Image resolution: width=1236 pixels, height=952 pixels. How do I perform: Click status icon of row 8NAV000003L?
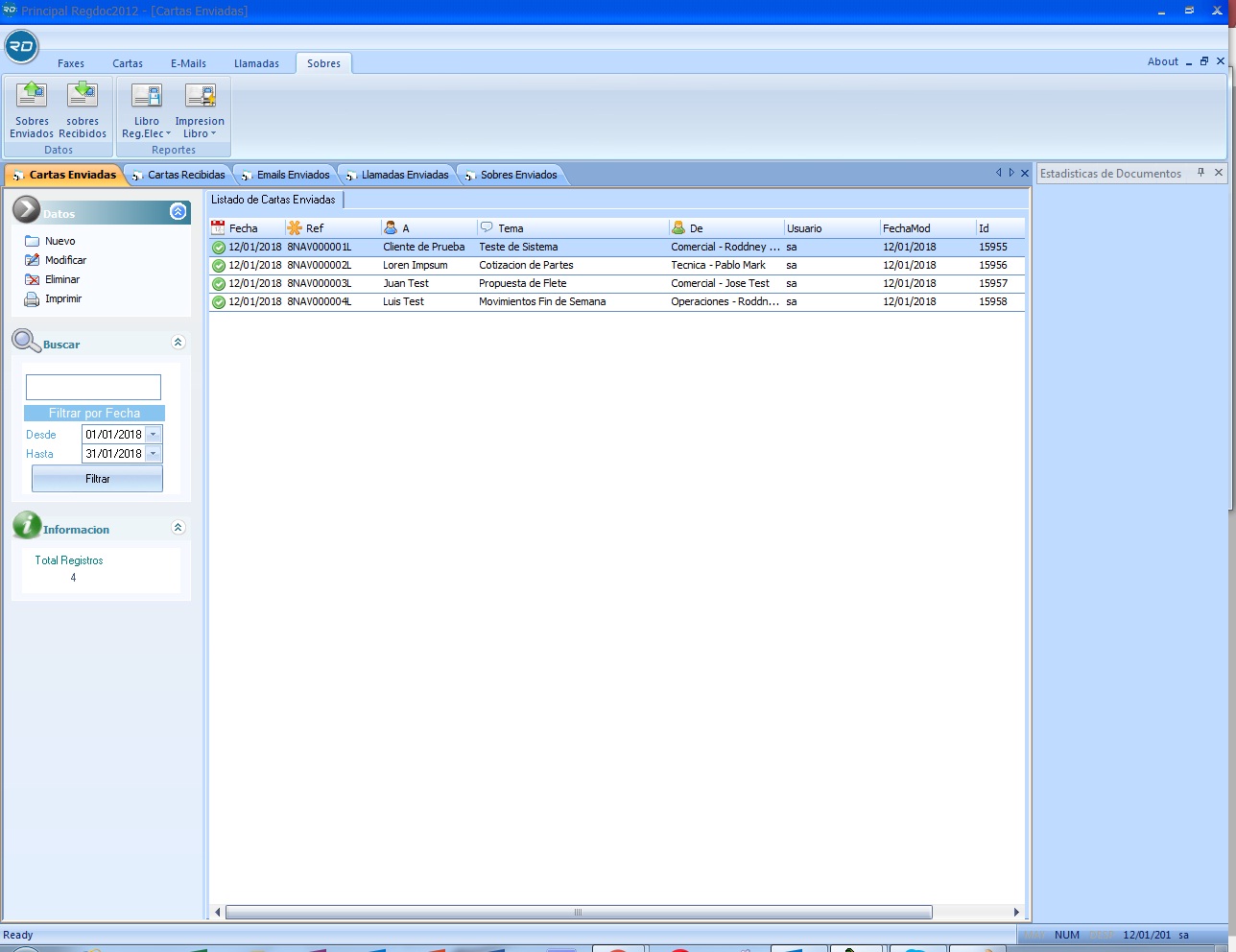click(219, 284)
